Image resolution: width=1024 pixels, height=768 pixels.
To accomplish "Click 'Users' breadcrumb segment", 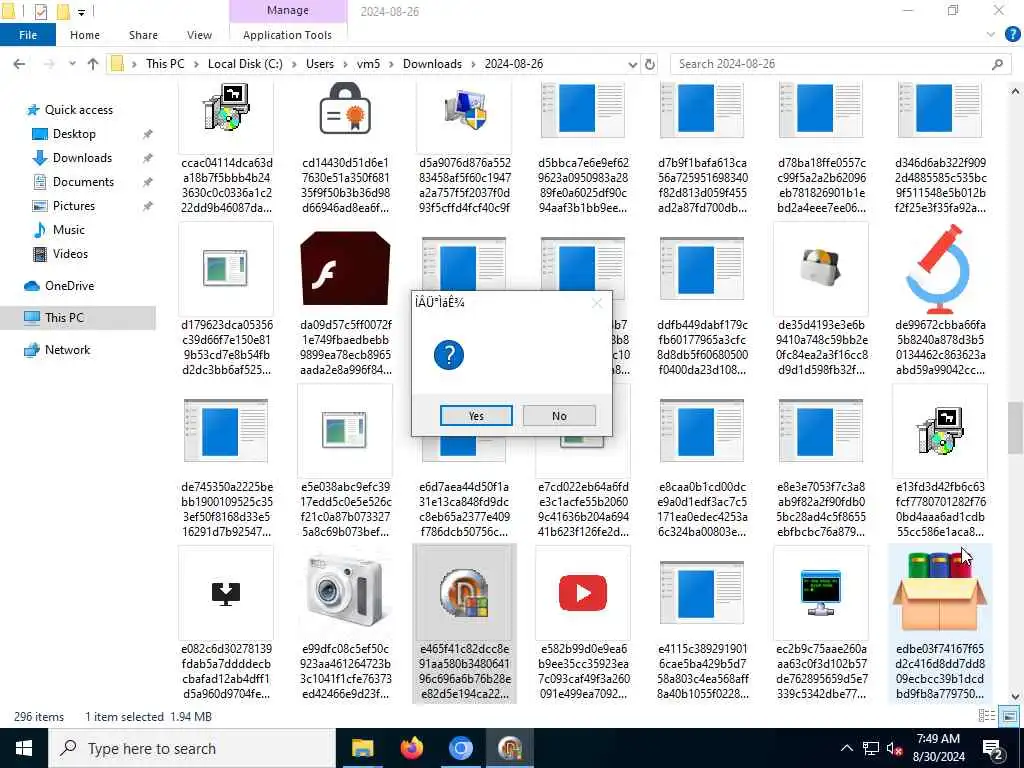I will (x=320, y=63).
